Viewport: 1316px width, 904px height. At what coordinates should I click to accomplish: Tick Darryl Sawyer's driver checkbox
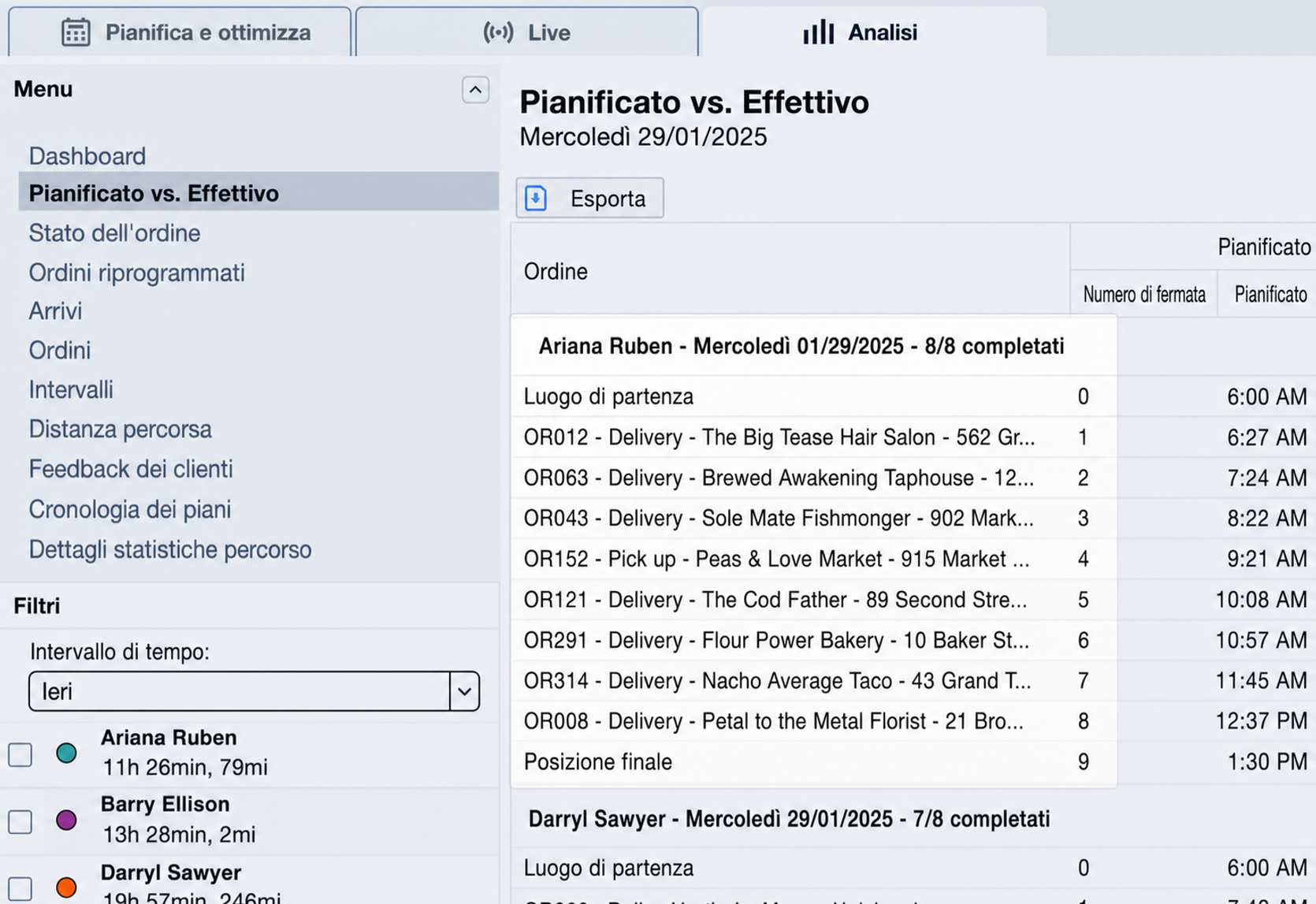[20, 889]
